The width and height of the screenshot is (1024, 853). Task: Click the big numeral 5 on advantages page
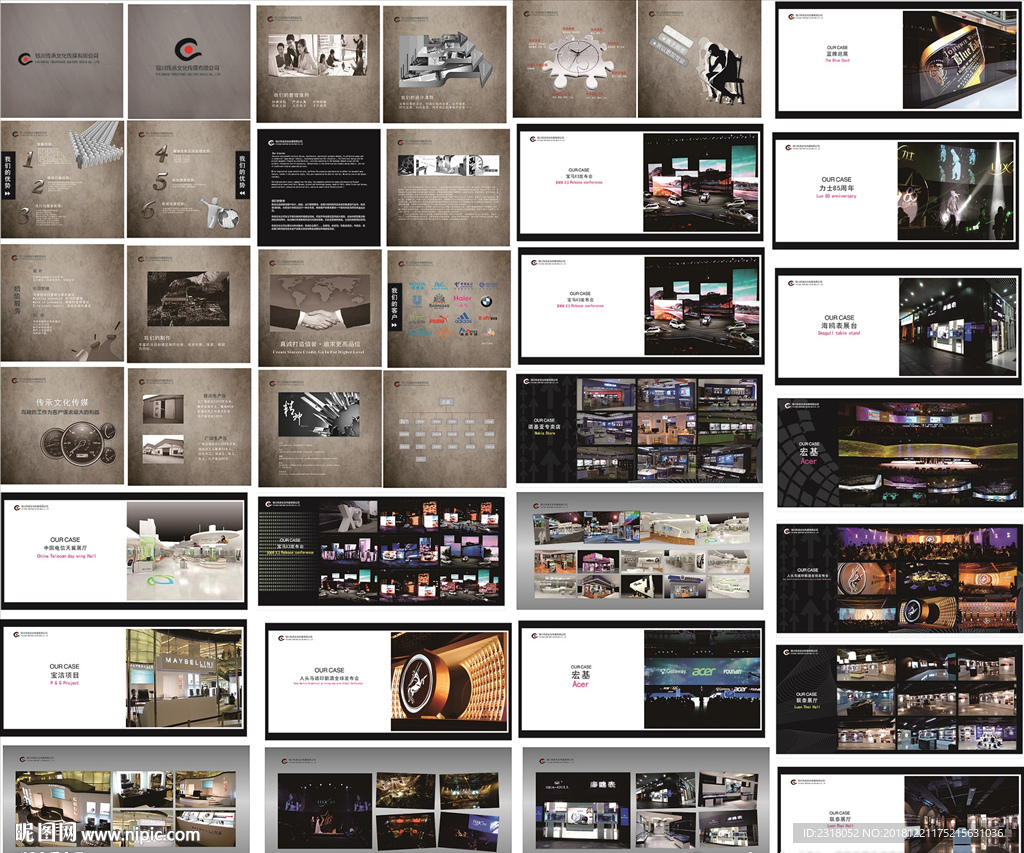[x=160, y=183]
